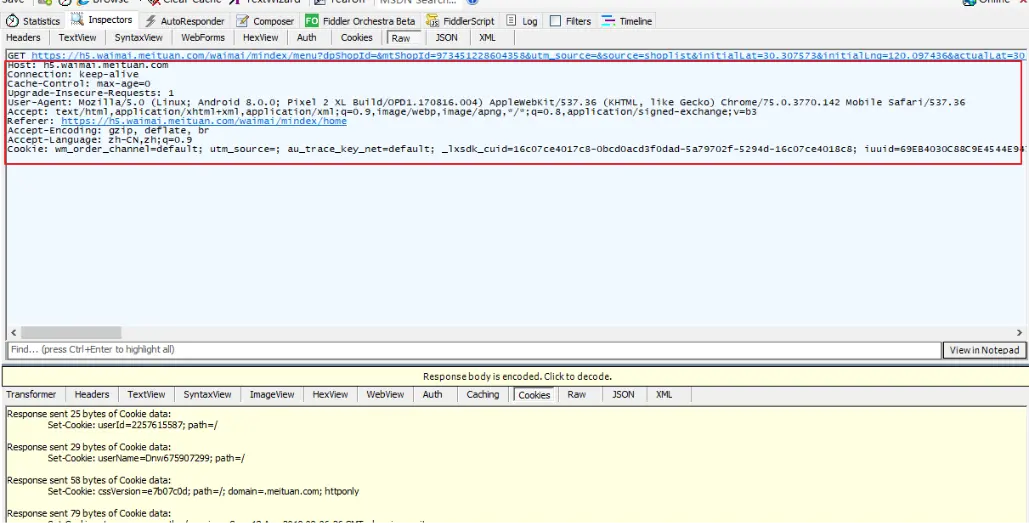Click the View in Notepad button

click(x=984, y=350)
